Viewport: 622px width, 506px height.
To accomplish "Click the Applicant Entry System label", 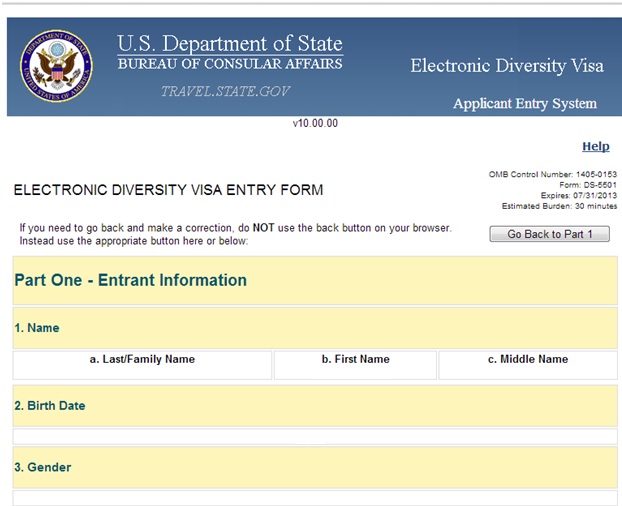I will (x=524, y=104).
